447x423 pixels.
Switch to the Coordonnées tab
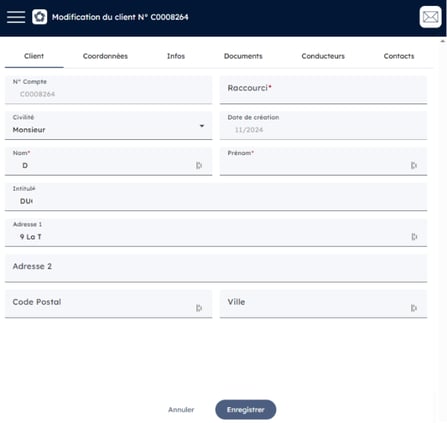[x=105, y=56]
